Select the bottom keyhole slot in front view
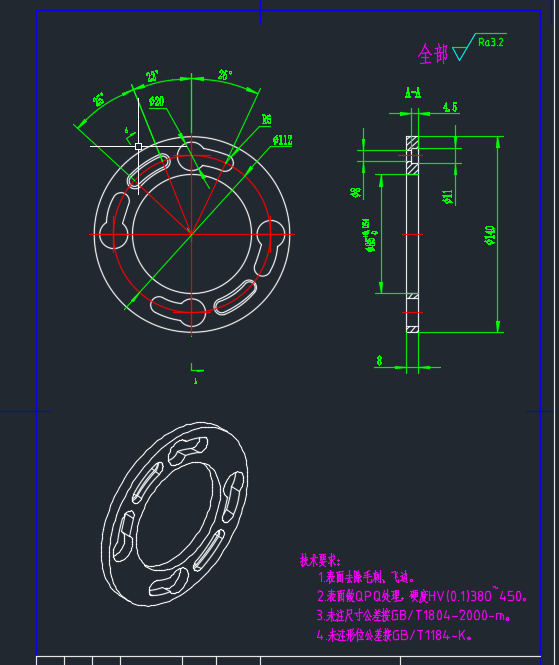This screenshot has height=665, width=559. point(179,311)
